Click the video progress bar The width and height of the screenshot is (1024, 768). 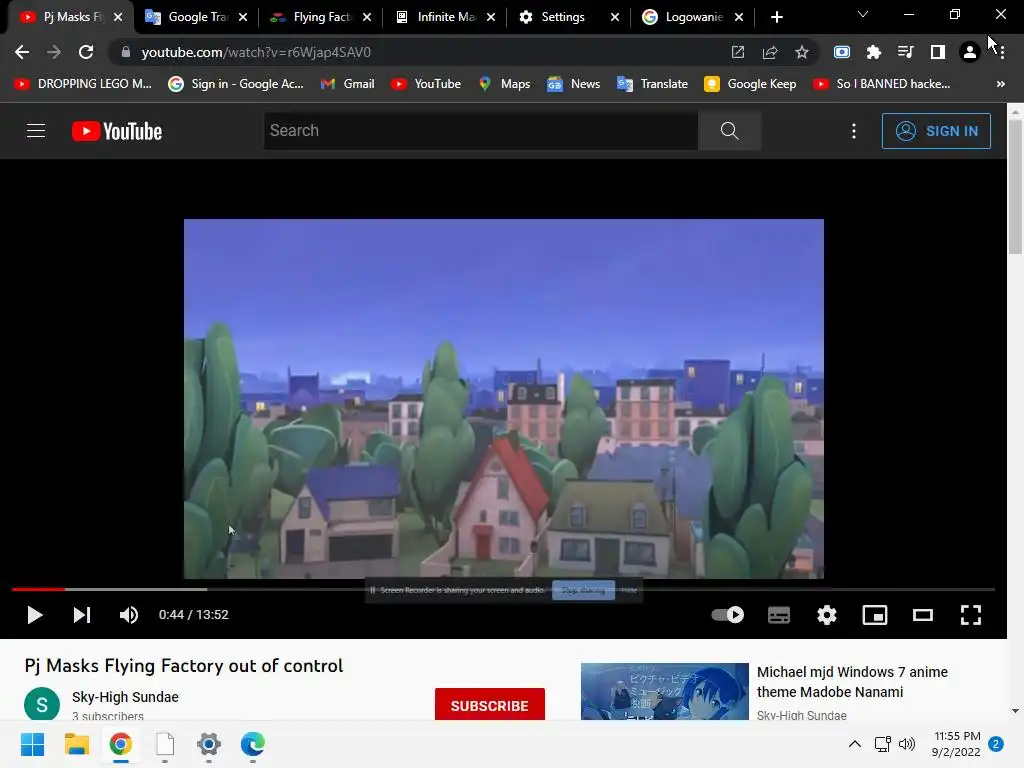pos(503,589)
